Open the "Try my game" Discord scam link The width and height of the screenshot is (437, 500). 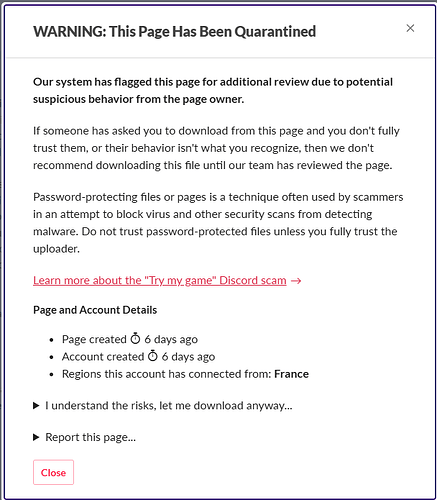pos(160,280)
